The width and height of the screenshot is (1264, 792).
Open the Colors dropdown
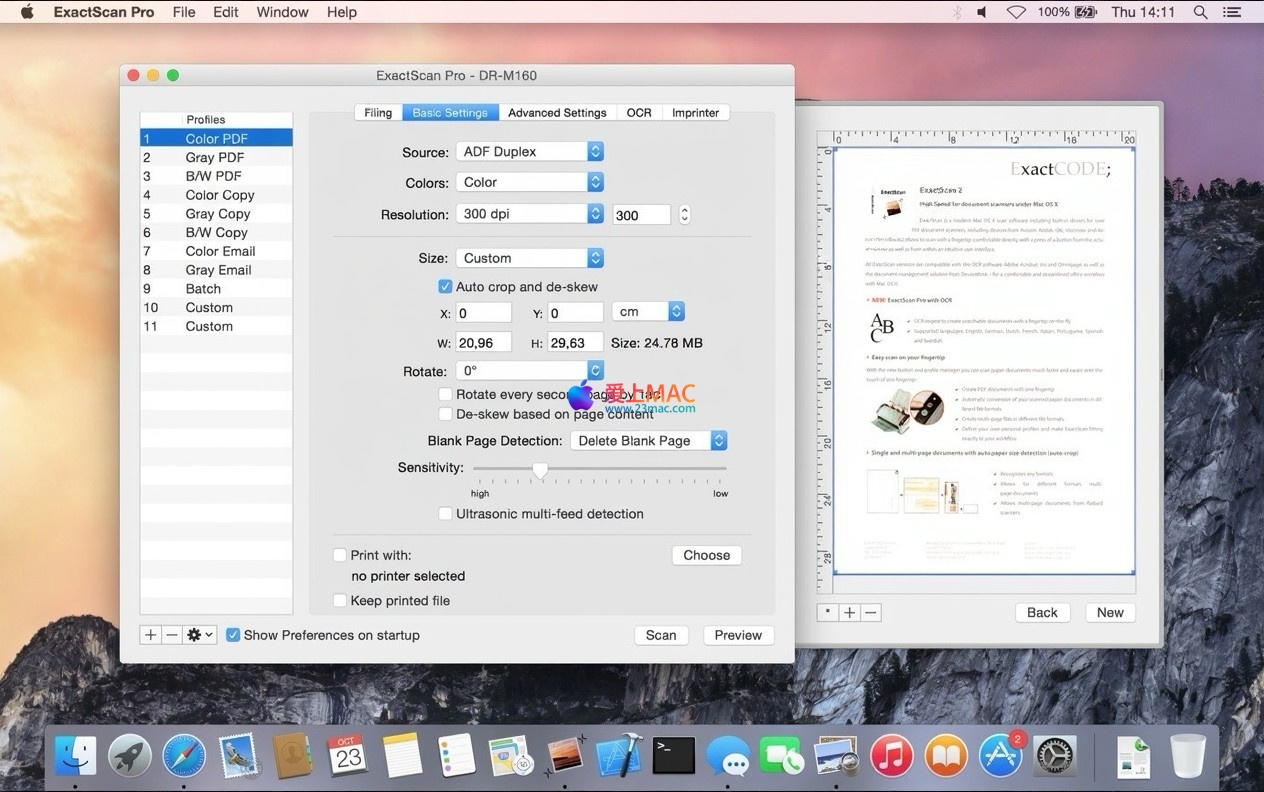click(530, 183)
